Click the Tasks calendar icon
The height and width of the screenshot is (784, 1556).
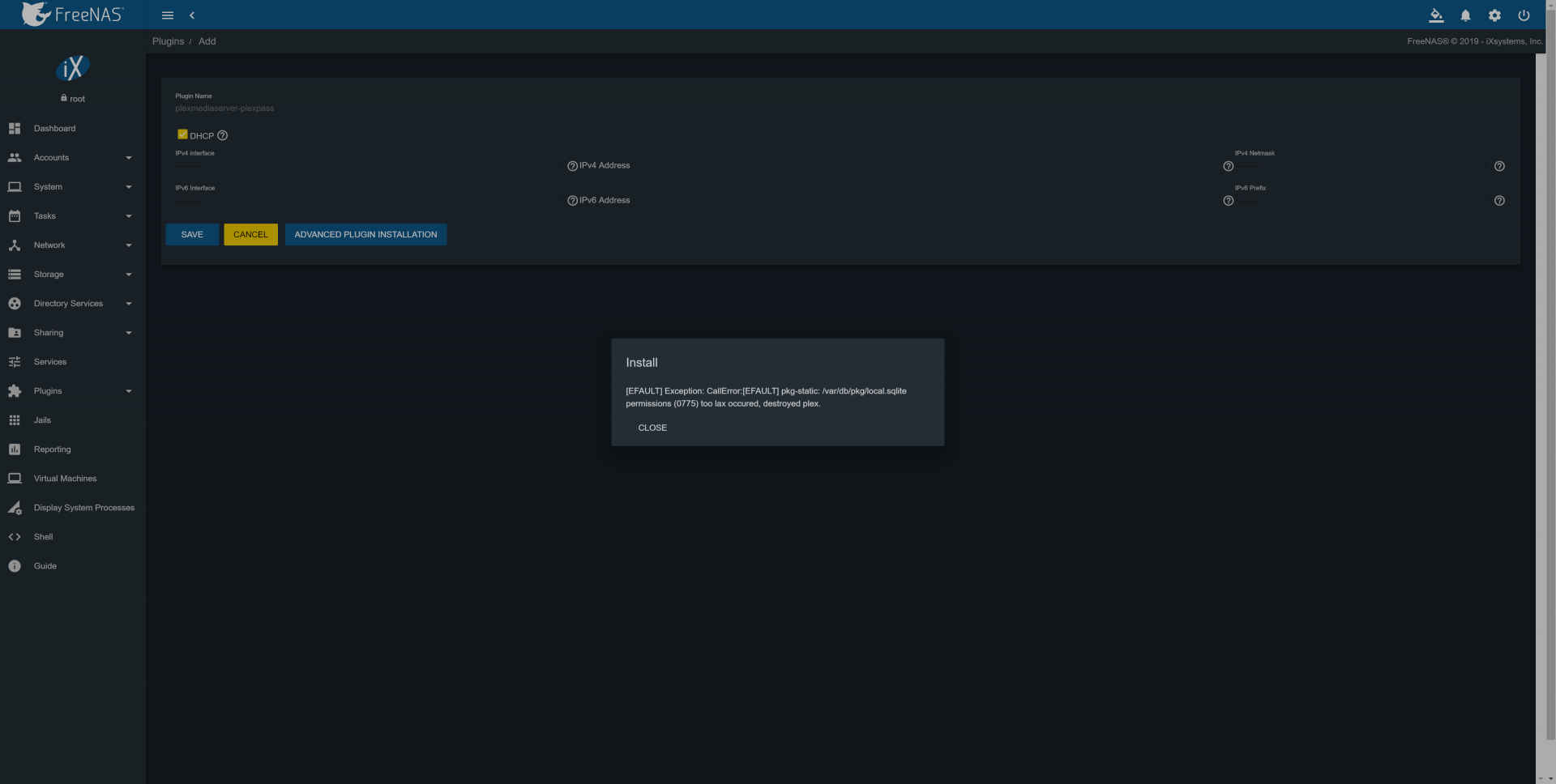click(15, 216)
